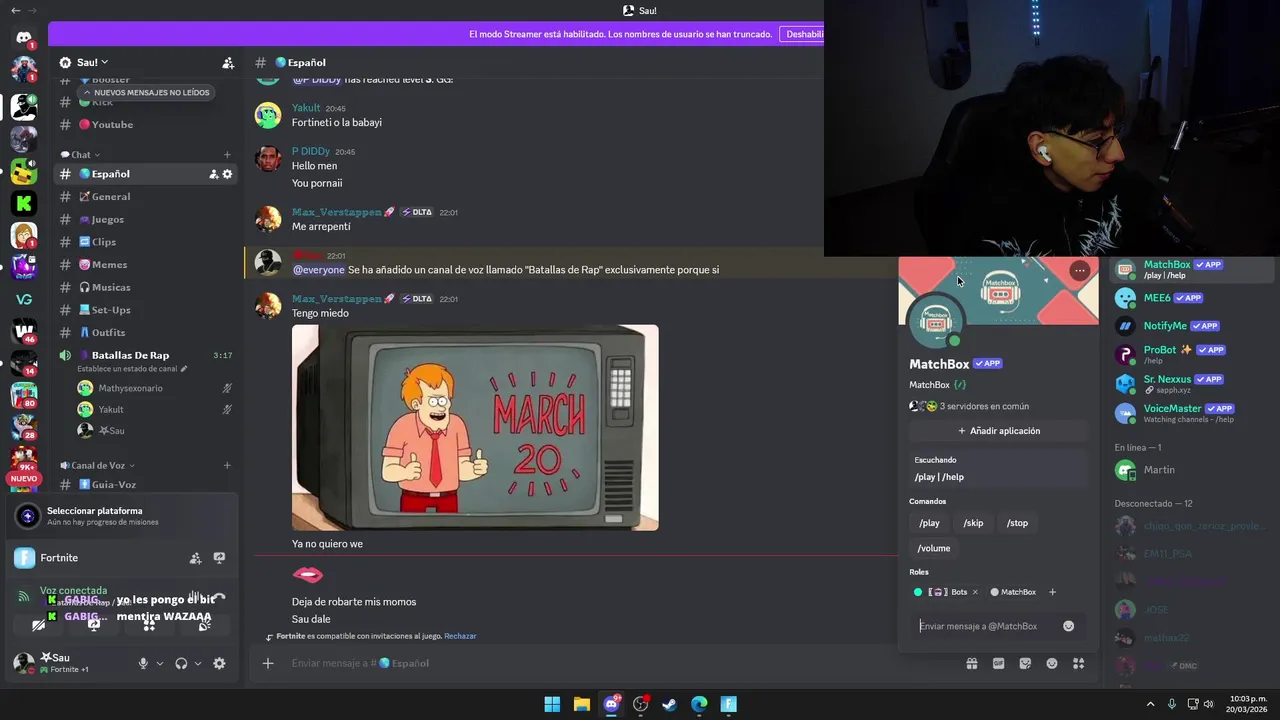
Task: Open MatchBox profile more options menu
Action: coord(1079,270)
